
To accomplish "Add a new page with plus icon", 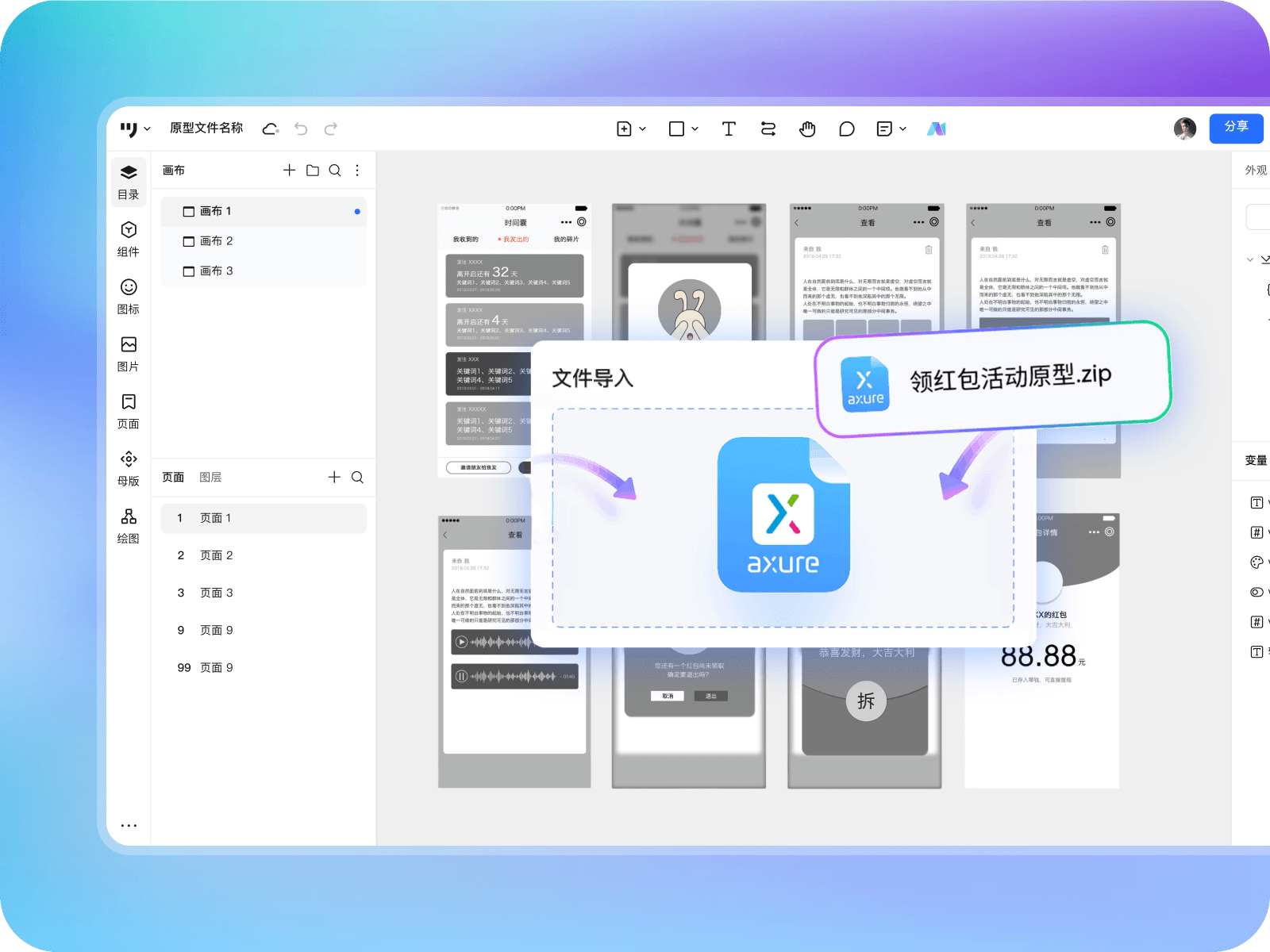I will 334,478.
